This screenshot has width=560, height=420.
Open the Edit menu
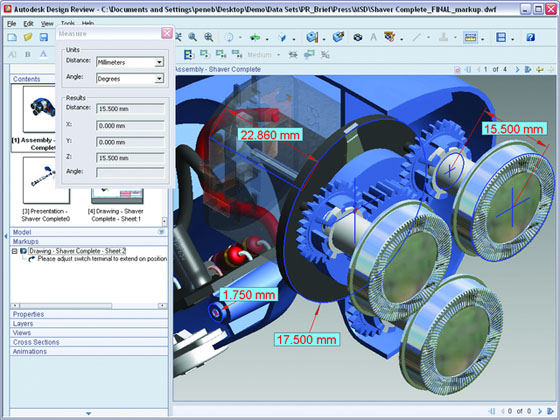tap(28, 24)
